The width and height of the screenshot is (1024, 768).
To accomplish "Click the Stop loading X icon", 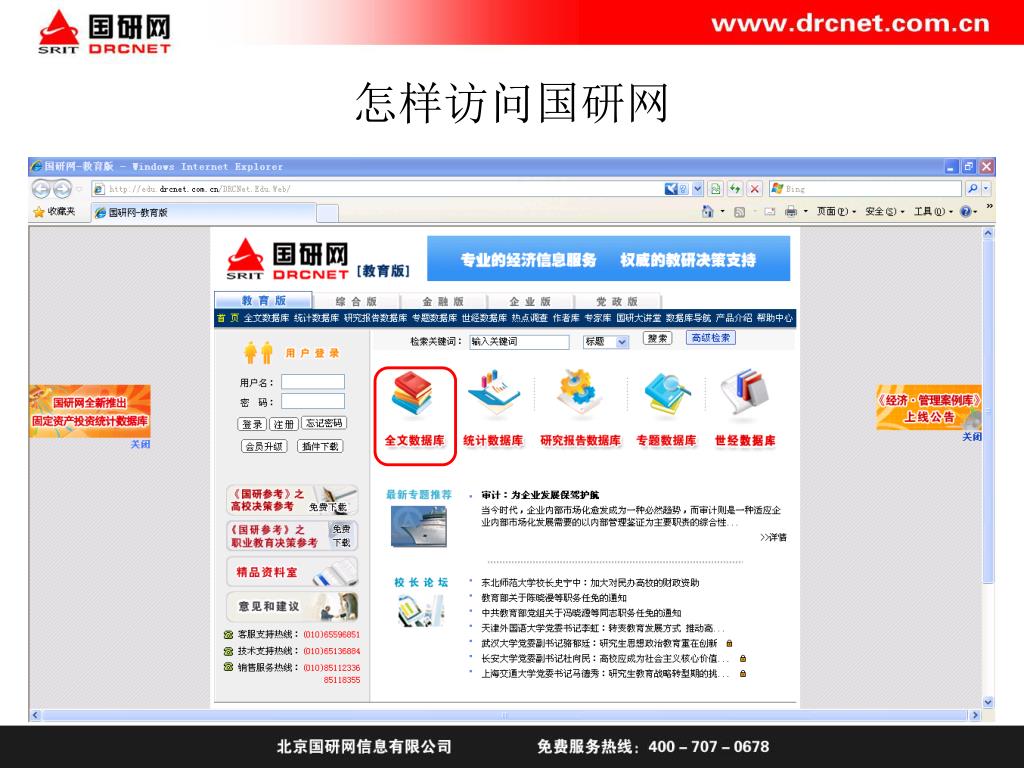I will [x=754, y=189].
